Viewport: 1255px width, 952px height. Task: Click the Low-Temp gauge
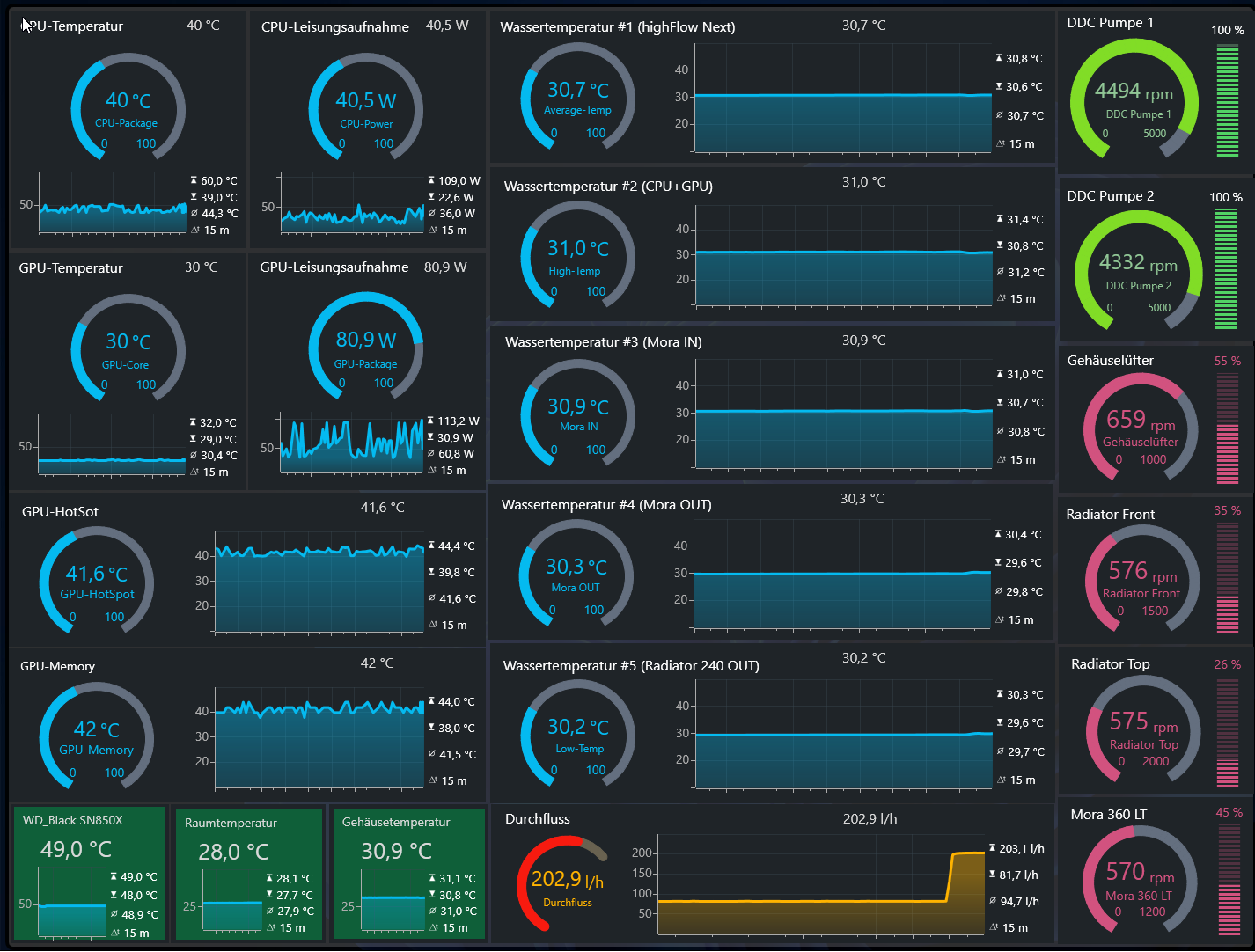click(577, 734)
